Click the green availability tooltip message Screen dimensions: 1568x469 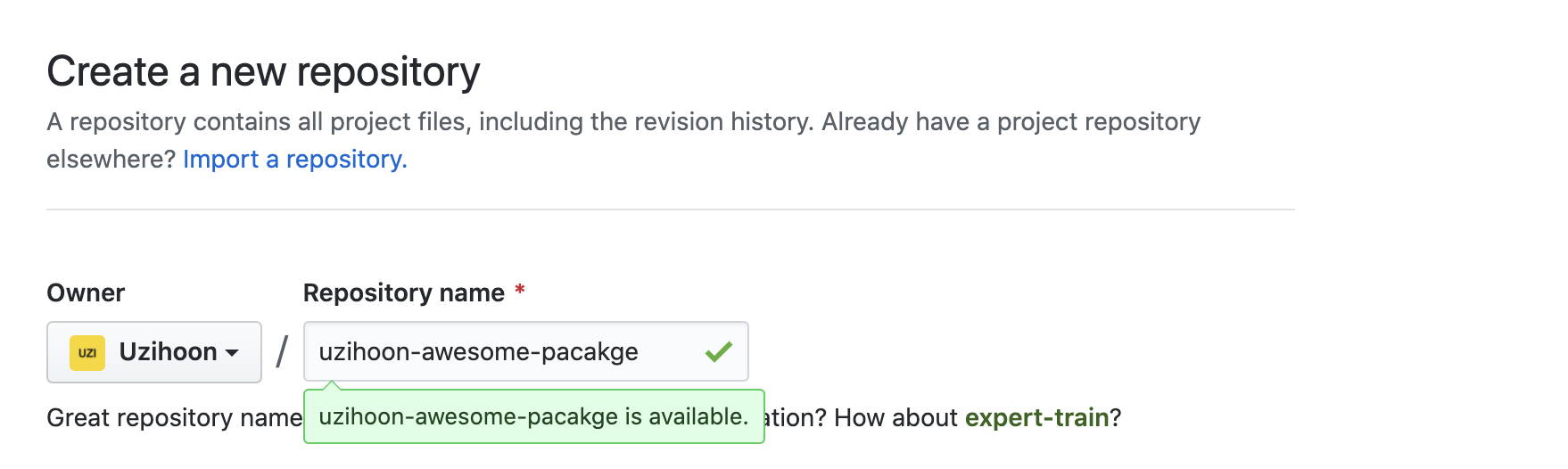pyautogui.click(x=533, y=416)
